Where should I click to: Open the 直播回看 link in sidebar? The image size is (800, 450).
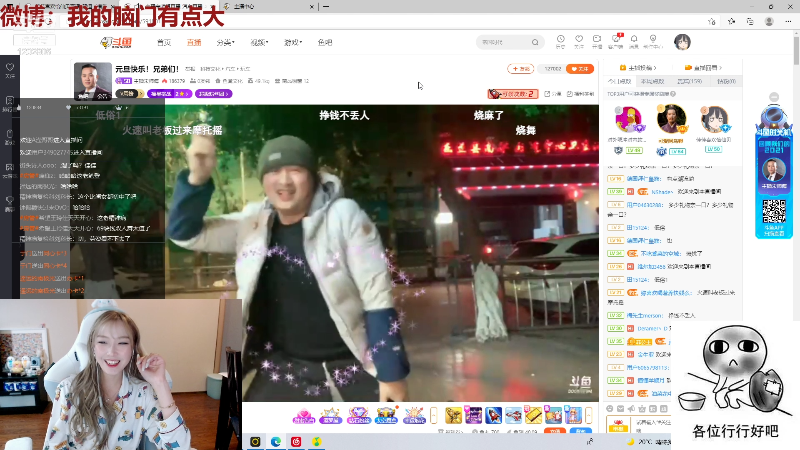point(704,67)
